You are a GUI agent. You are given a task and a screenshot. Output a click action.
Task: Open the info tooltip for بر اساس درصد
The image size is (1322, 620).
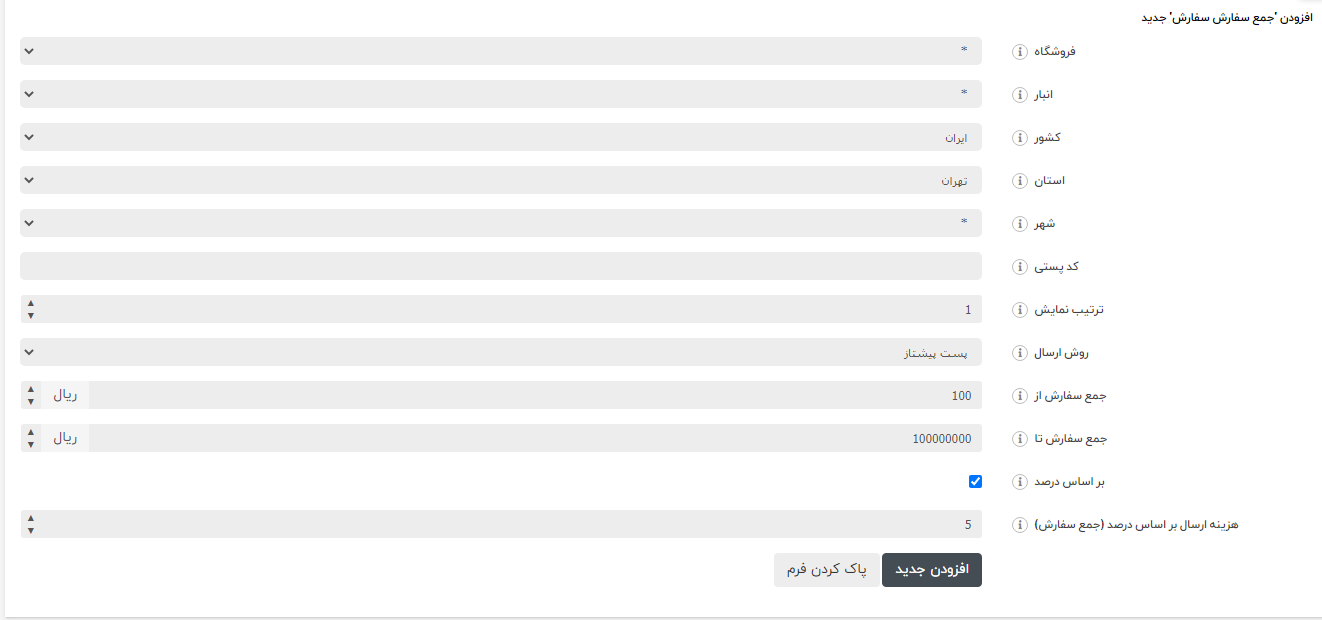tap(1019, 481)
